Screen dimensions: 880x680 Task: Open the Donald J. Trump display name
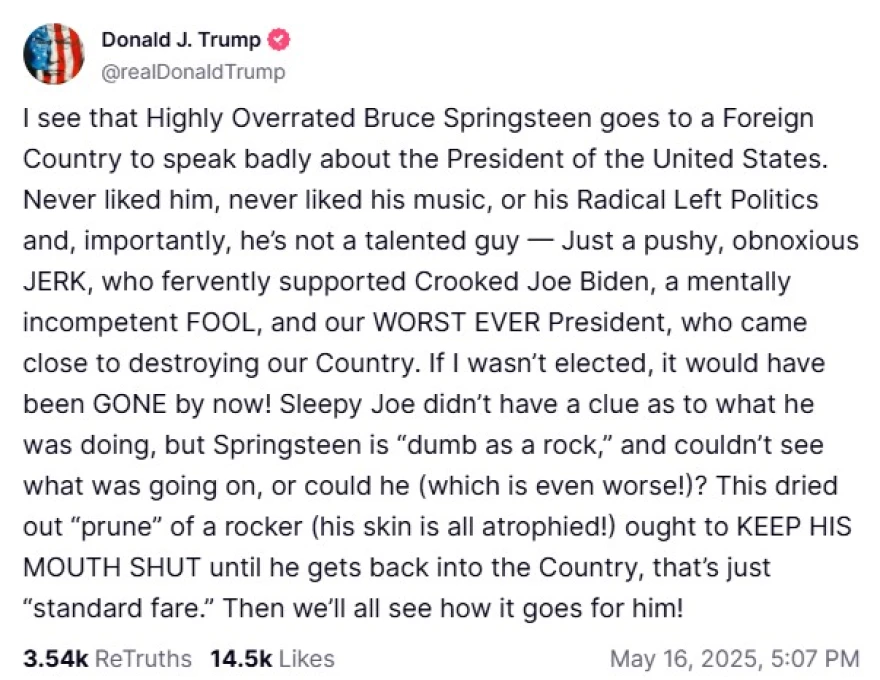point(181,40)
